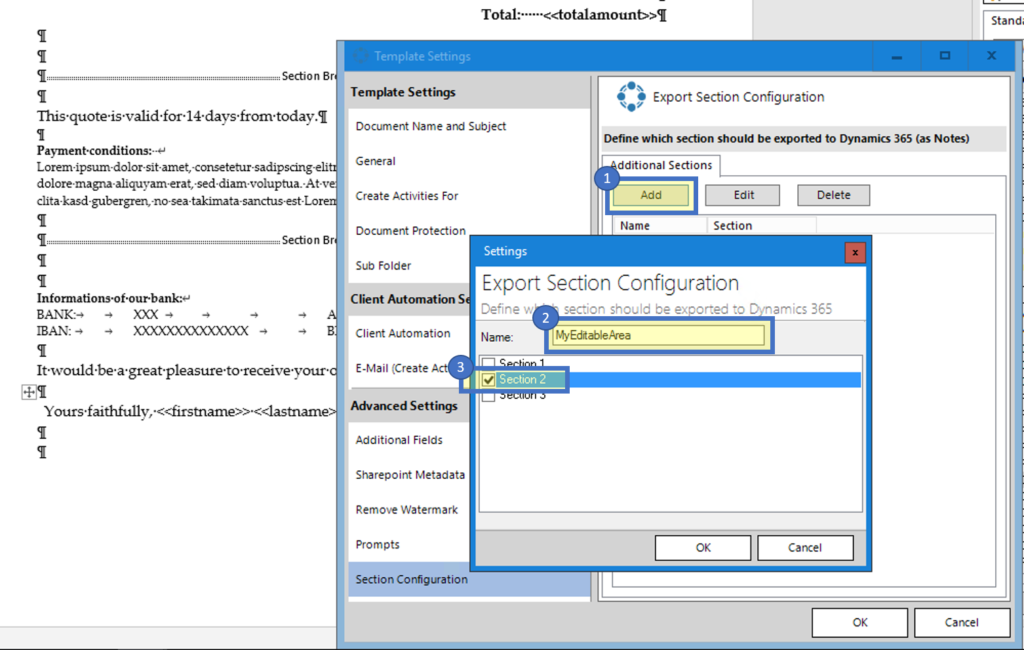This screenshot has width=1024, height=650.
Task: Open the Remove Watermark settings
Action: point(407,510)
